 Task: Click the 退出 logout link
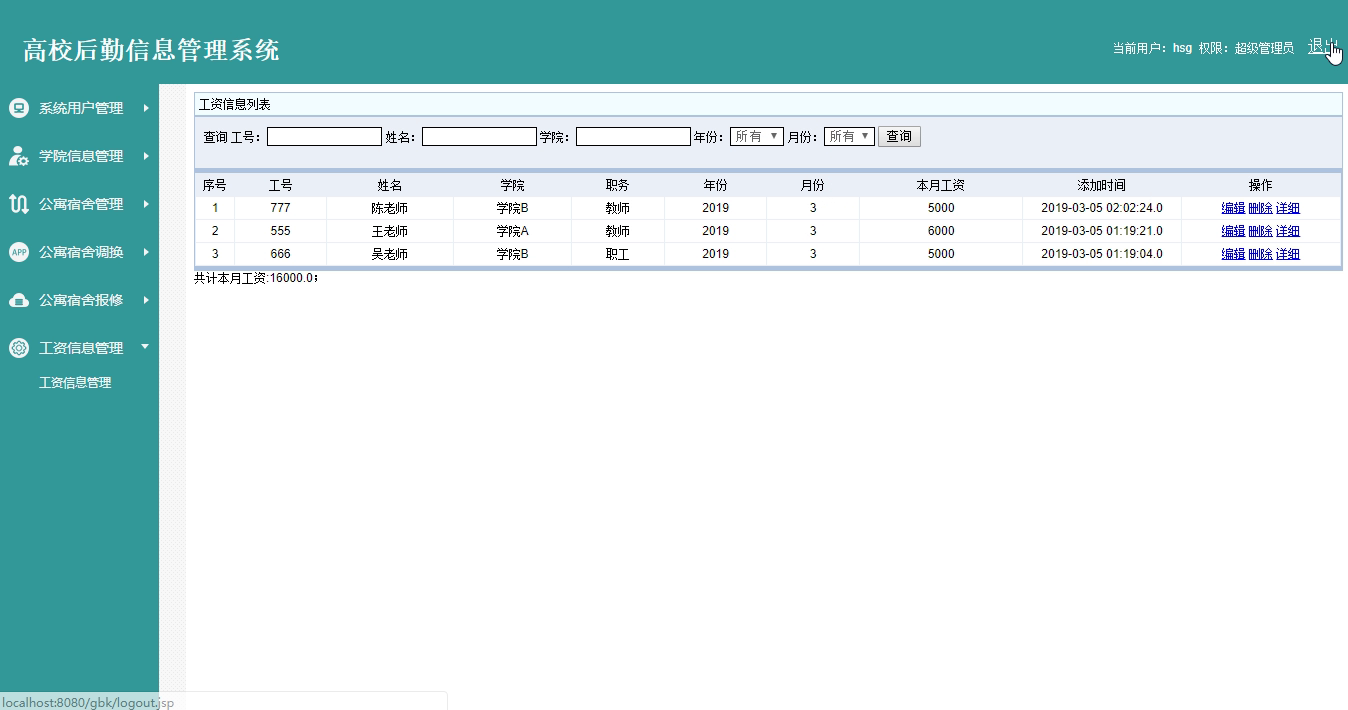(x=1322, y=46)
